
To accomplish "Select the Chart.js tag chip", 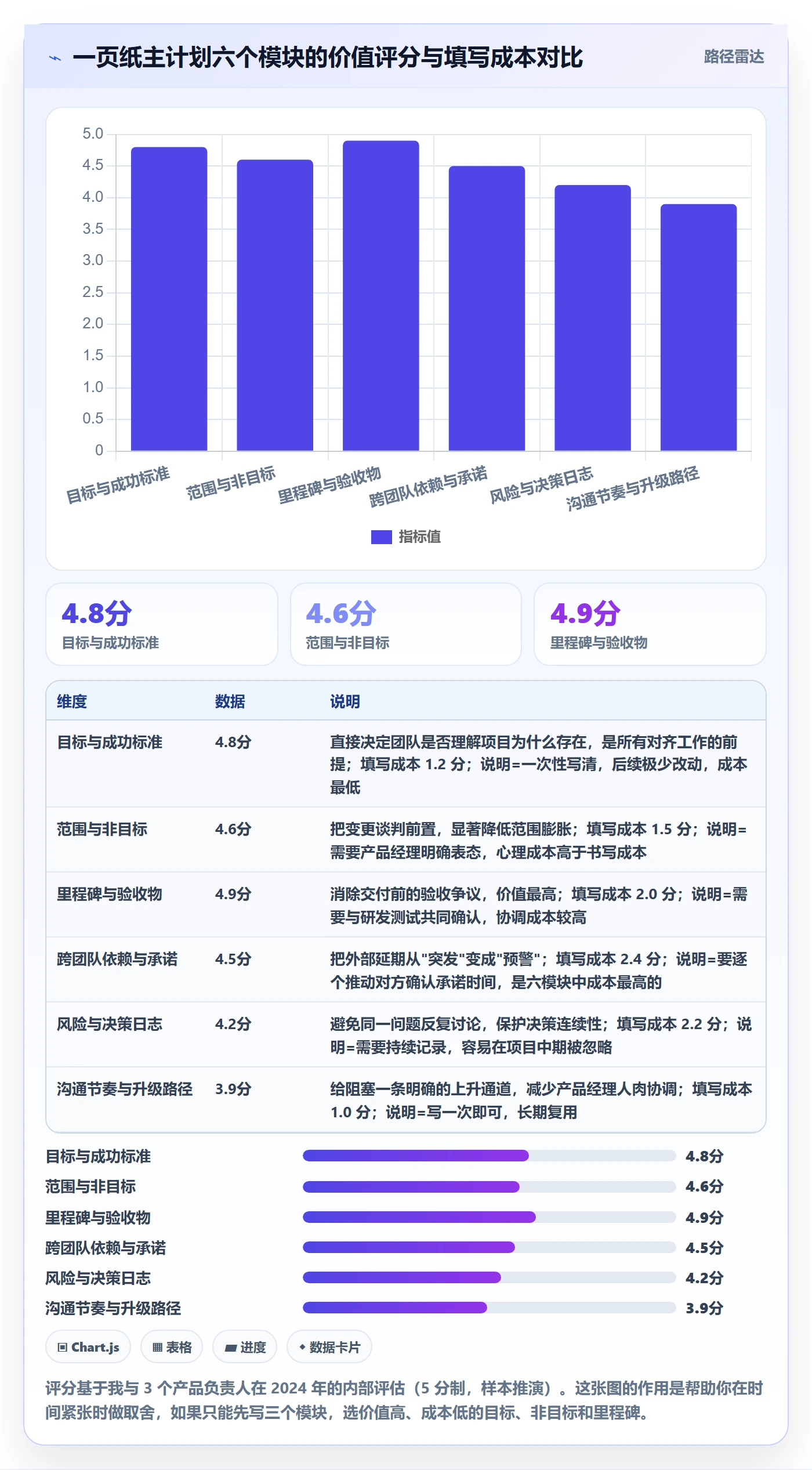I will 88,1347.
